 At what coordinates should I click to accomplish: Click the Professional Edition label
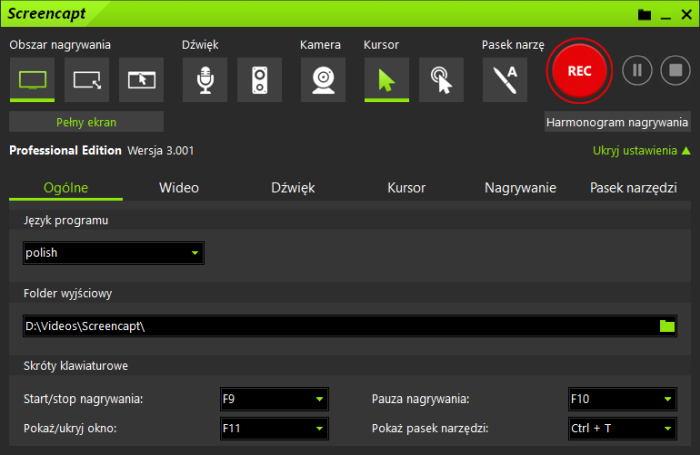[x=65, y=150]
